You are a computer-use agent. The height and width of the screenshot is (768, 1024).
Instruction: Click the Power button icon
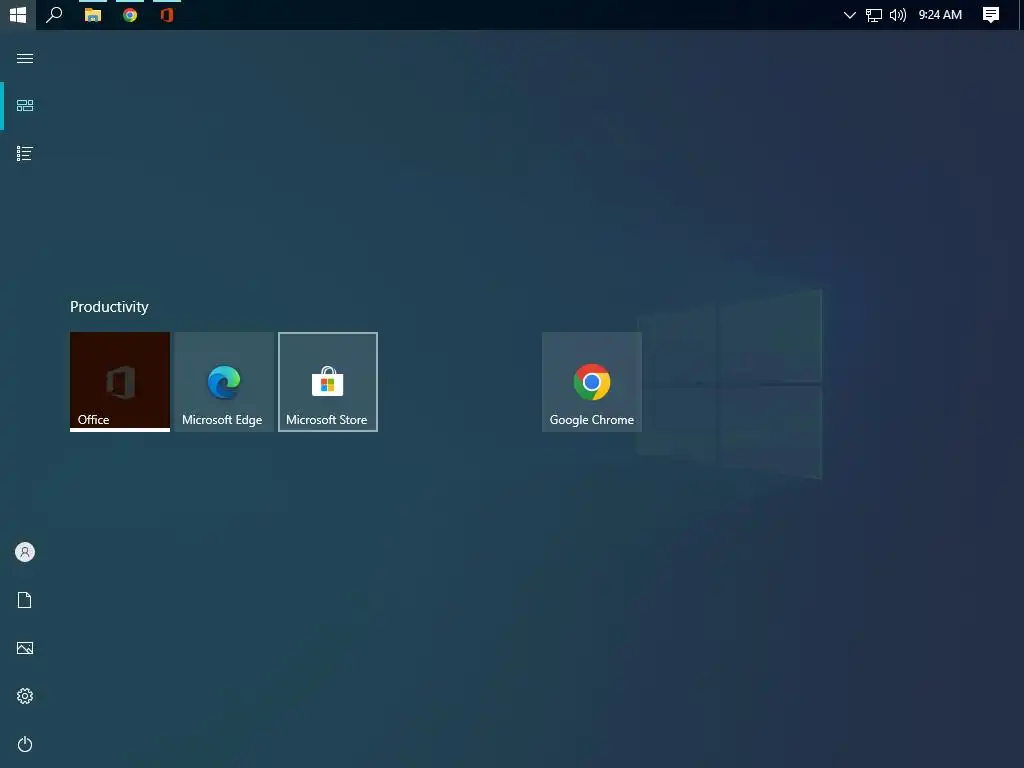click(x=25, y=744)
